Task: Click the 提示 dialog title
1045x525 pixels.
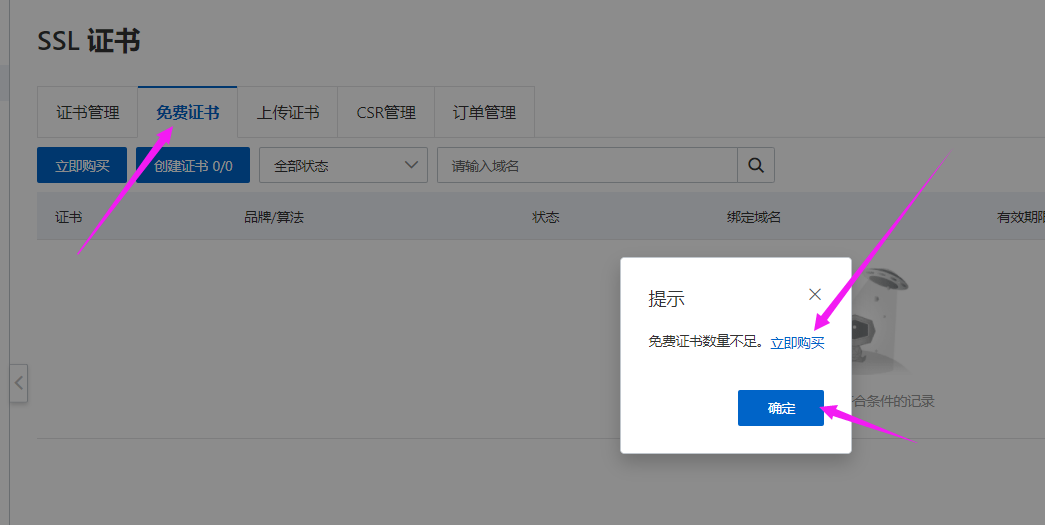Action: tap(666, 298)
